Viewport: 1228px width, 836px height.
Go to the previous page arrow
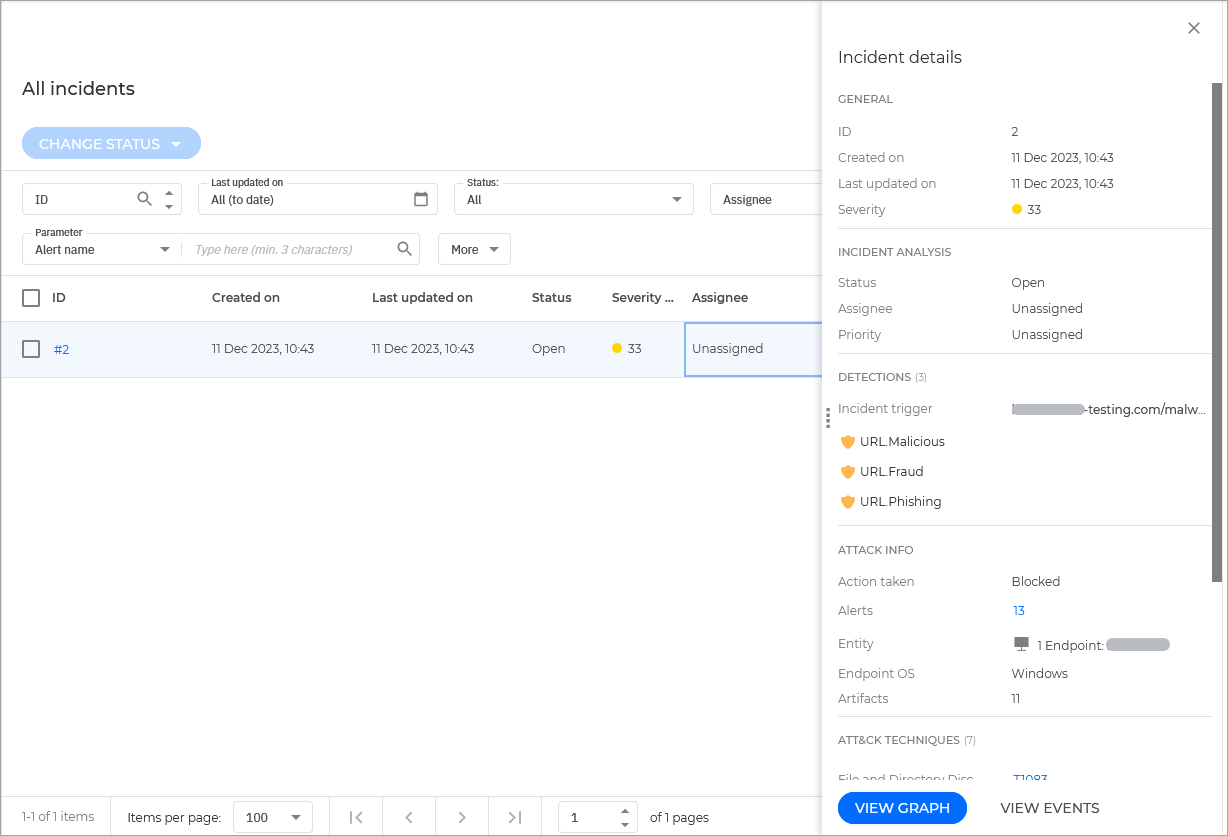(409, 817)
